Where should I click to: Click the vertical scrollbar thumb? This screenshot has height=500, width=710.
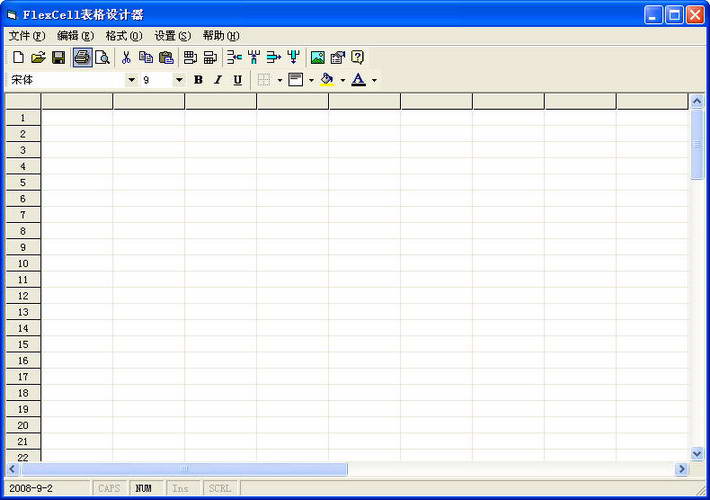click(x=697, y=144)
